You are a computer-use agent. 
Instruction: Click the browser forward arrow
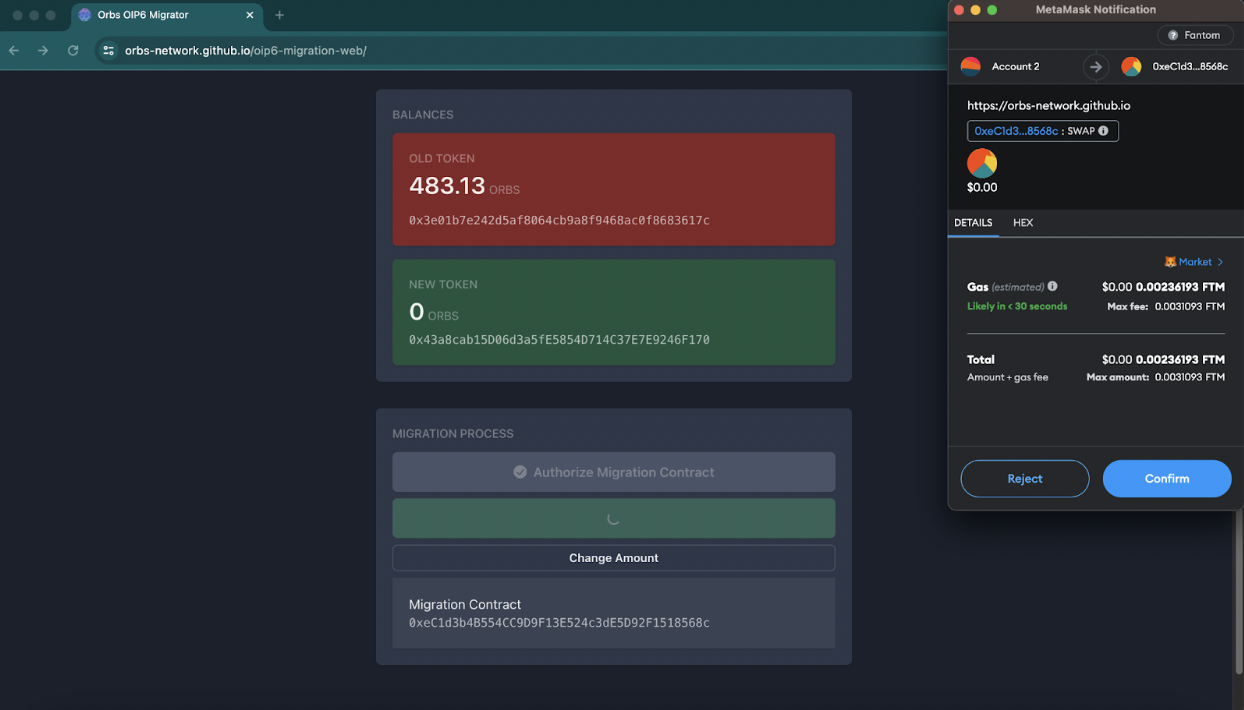43,50
